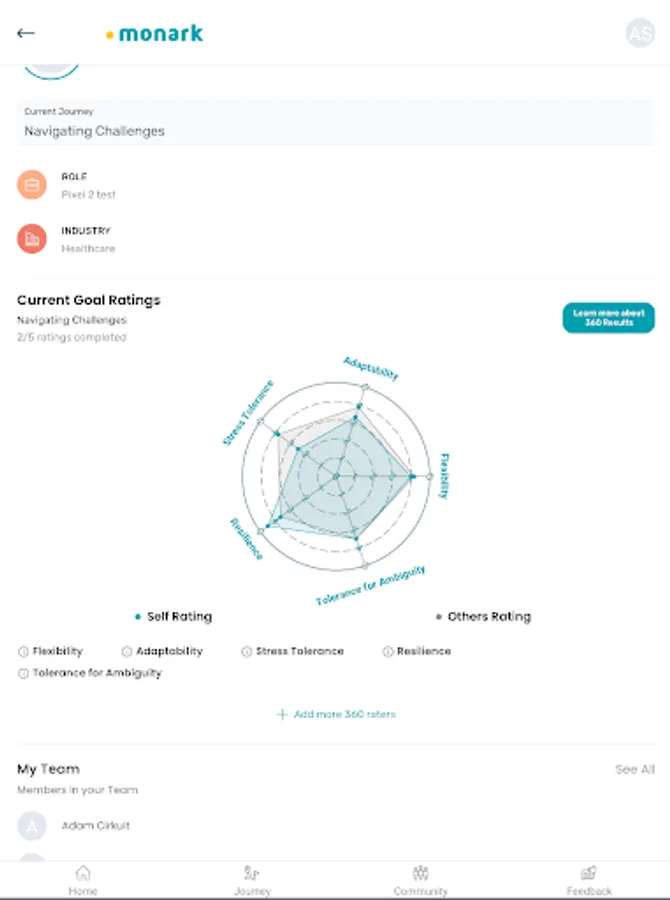Open the Feedback tab

tap(589, 879)
